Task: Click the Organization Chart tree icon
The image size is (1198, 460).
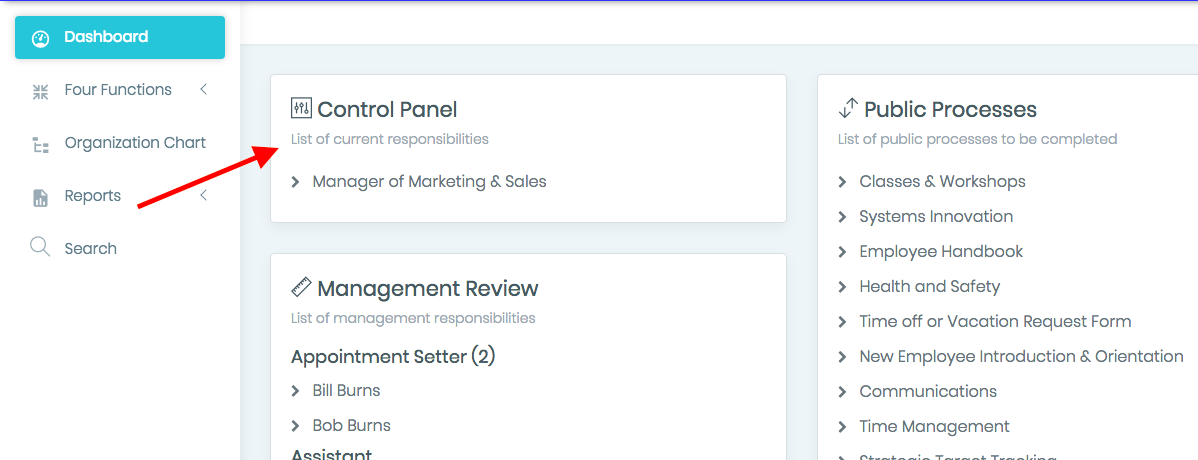Action: pos(40,145)
